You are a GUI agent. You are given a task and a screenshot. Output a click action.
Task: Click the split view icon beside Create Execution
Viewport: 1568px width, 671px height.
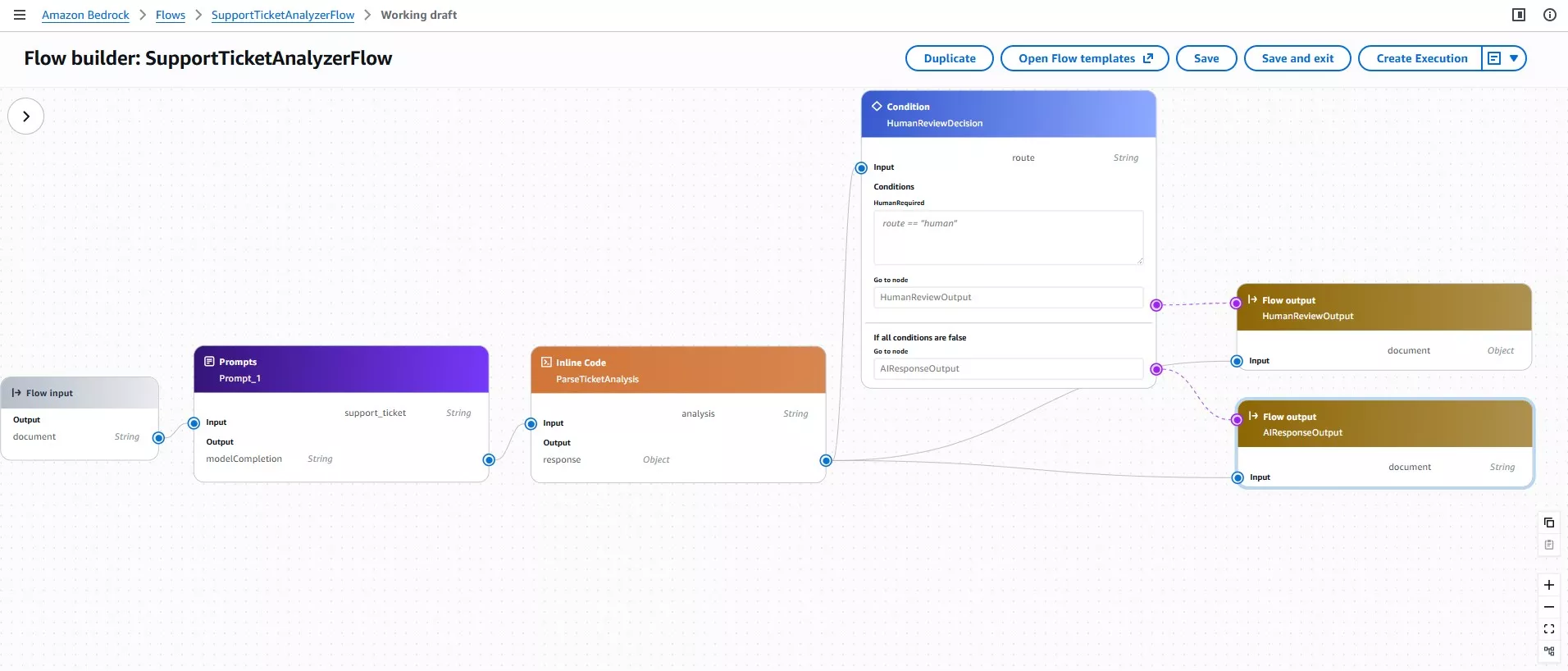pyautogui.click(x=1494, y=58)
